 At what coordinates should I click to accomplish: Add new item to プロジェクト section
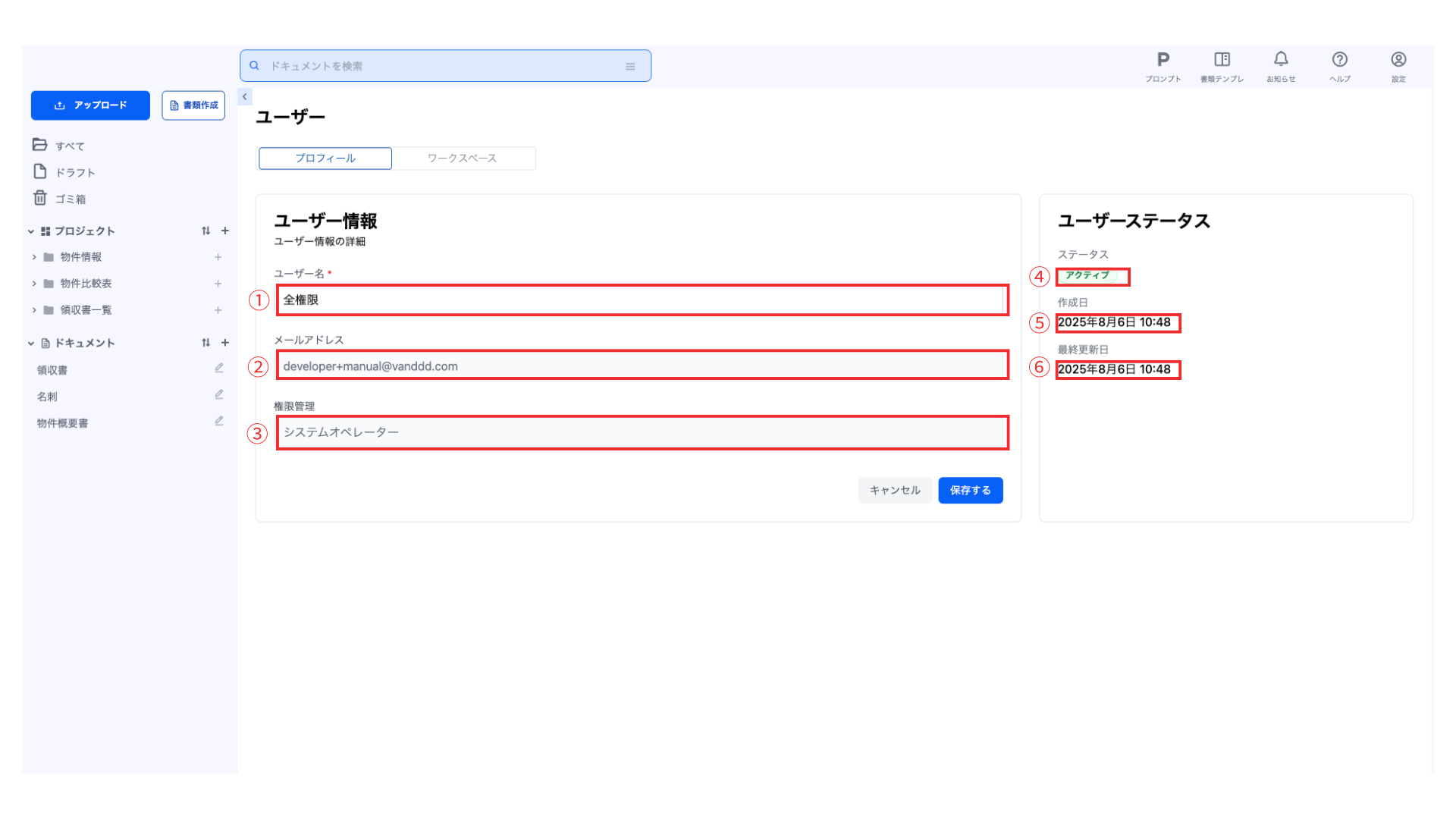[225, 231]
